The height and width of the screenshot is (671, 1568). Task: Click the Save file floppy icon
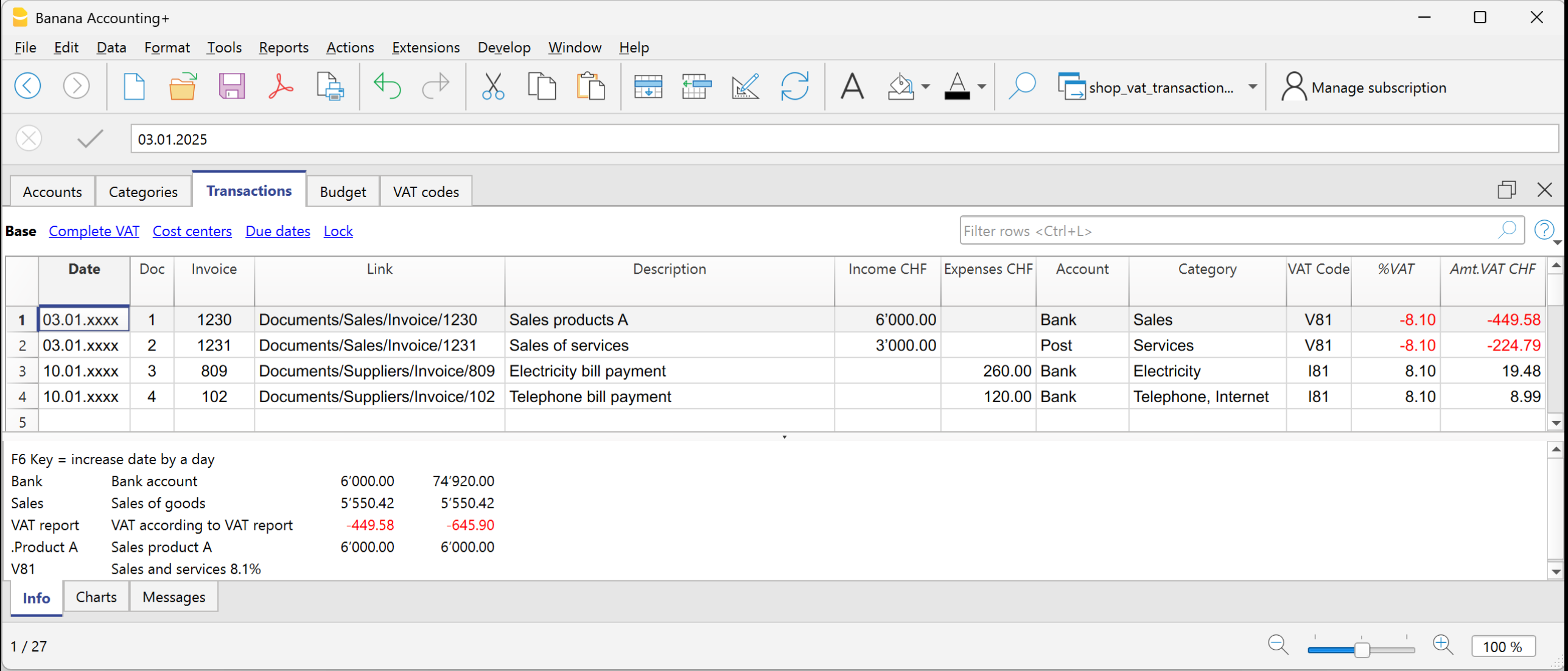click(x=231, y=86)
